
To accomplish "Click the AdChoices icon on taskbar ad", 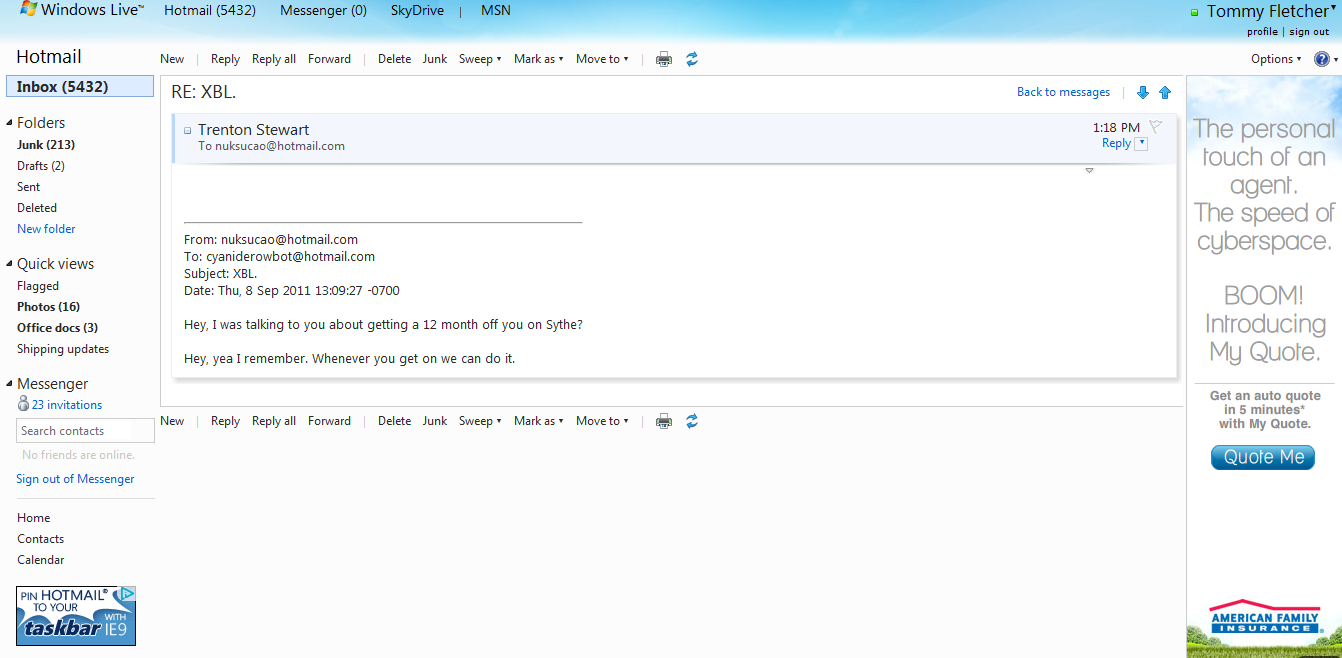I will pos(127,593).
